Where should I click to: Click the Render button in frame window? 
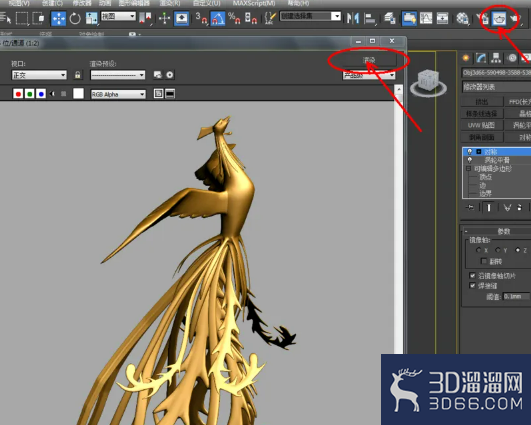[369, 60]
